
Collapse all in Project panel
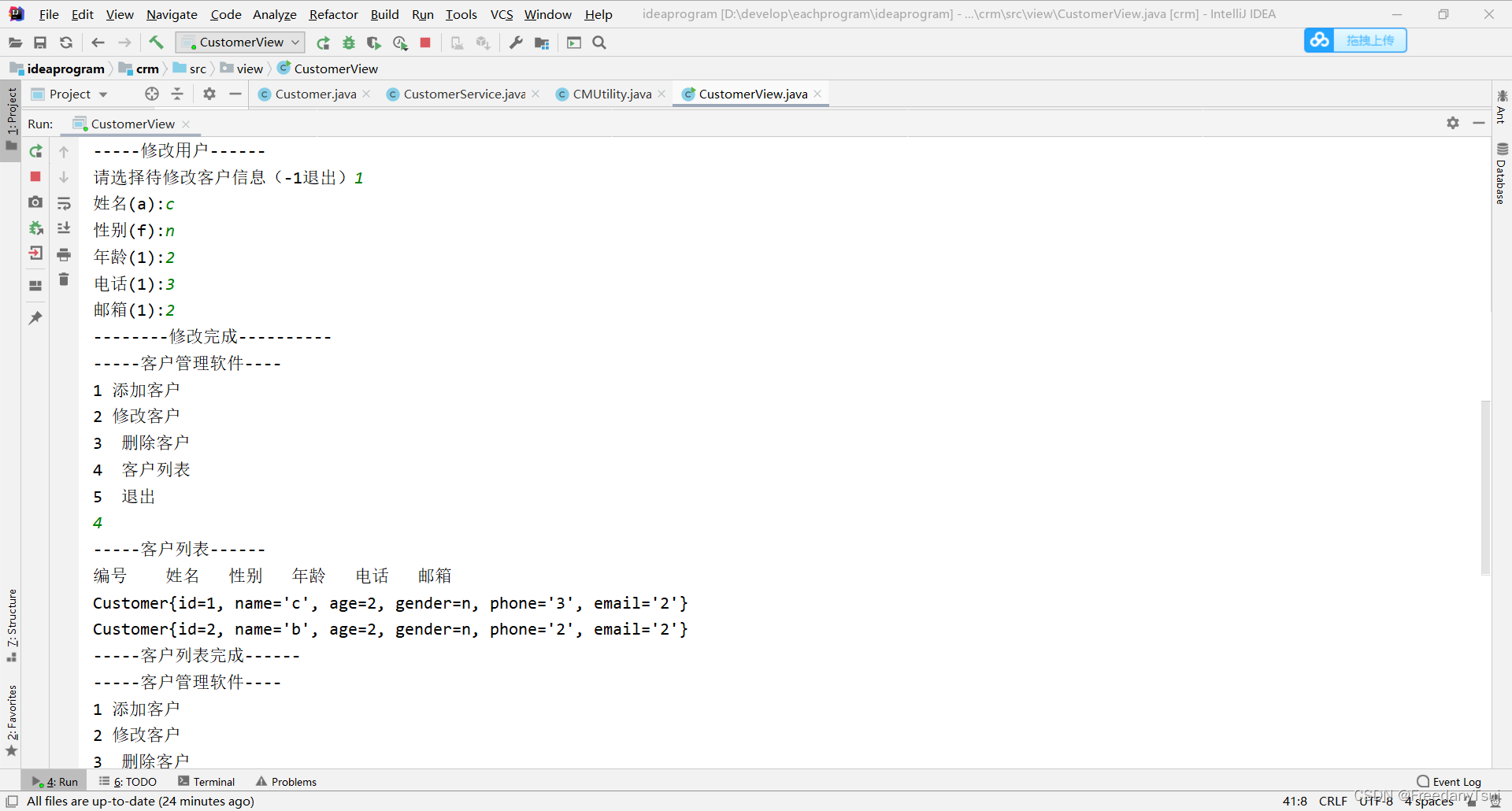point(177,94)
